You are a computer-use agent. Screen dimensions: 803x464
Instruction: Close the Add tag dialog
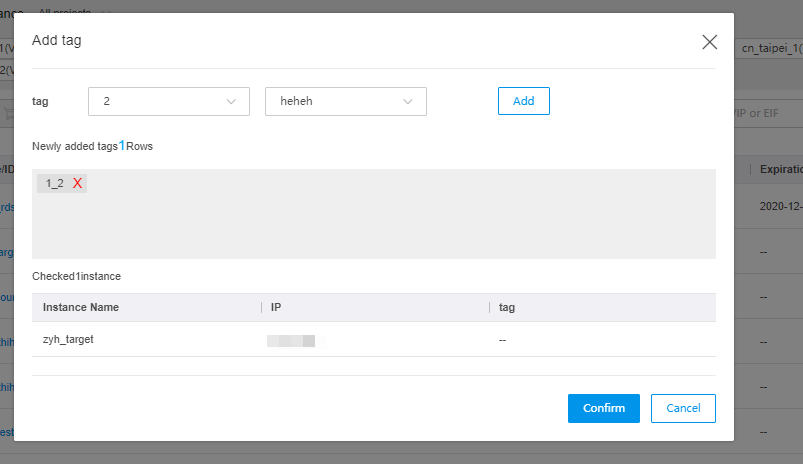(x=709, y=42)
